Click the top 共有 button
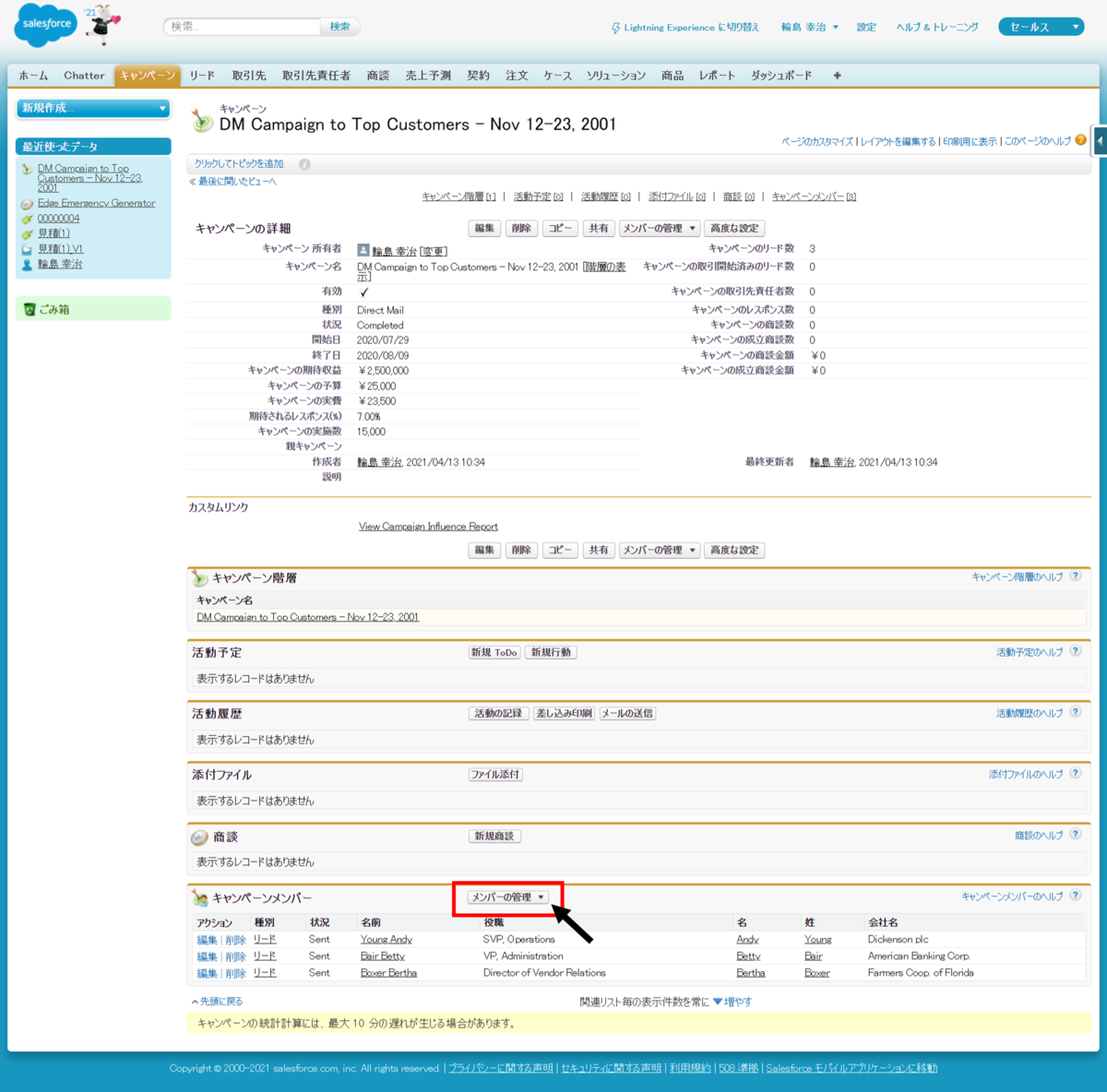This screenshot has width=1107, height=1092. (x=599, y=228)
